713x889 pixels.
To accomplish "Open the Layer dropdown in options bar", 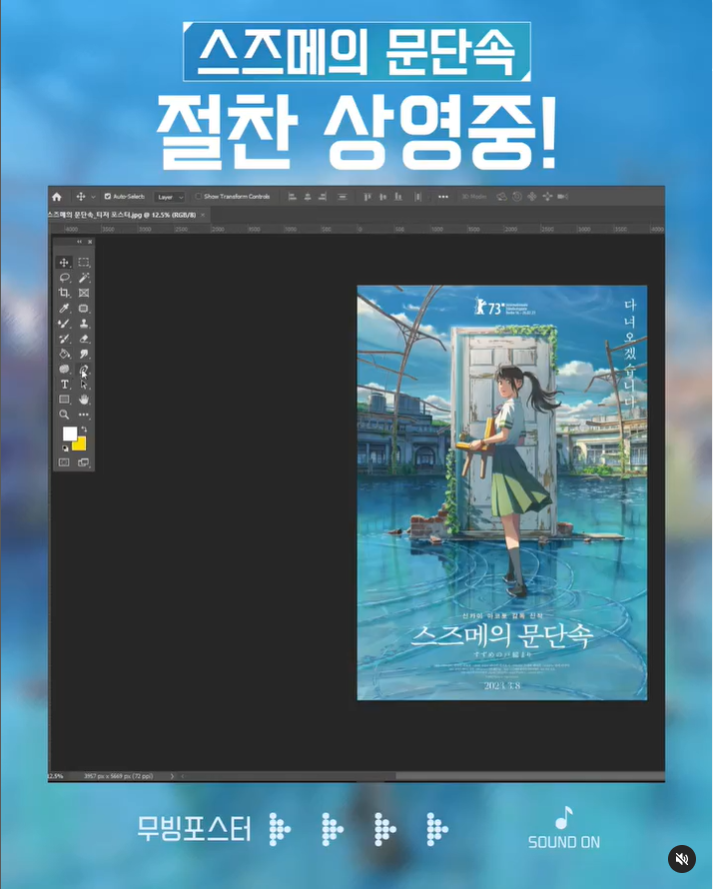I will point(169,197).
